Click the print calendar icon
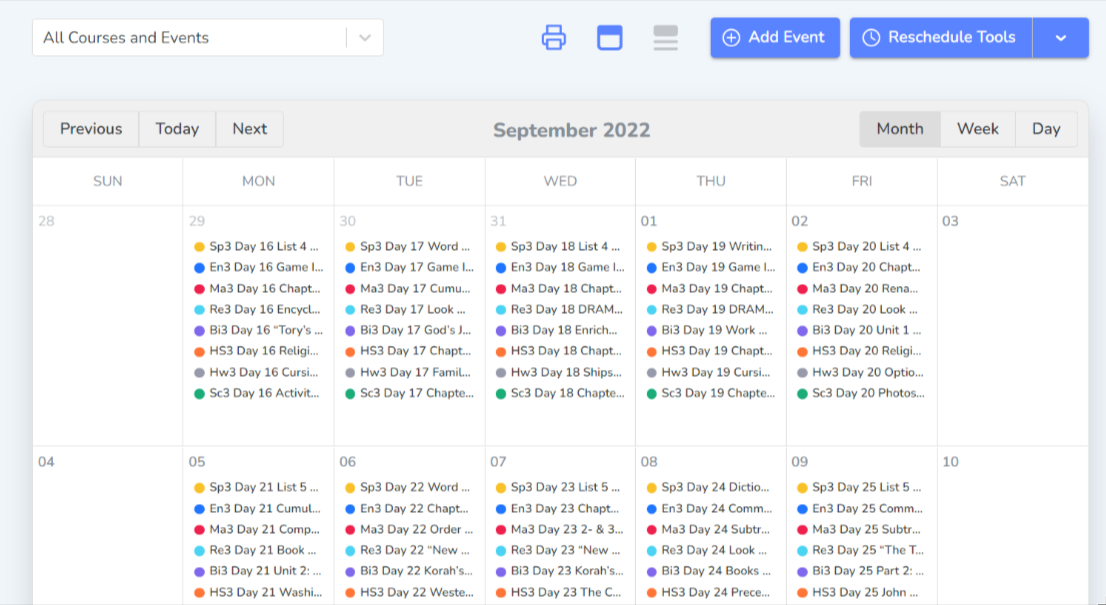Screen dimensions: 1106x605 (x=554, y=37)
